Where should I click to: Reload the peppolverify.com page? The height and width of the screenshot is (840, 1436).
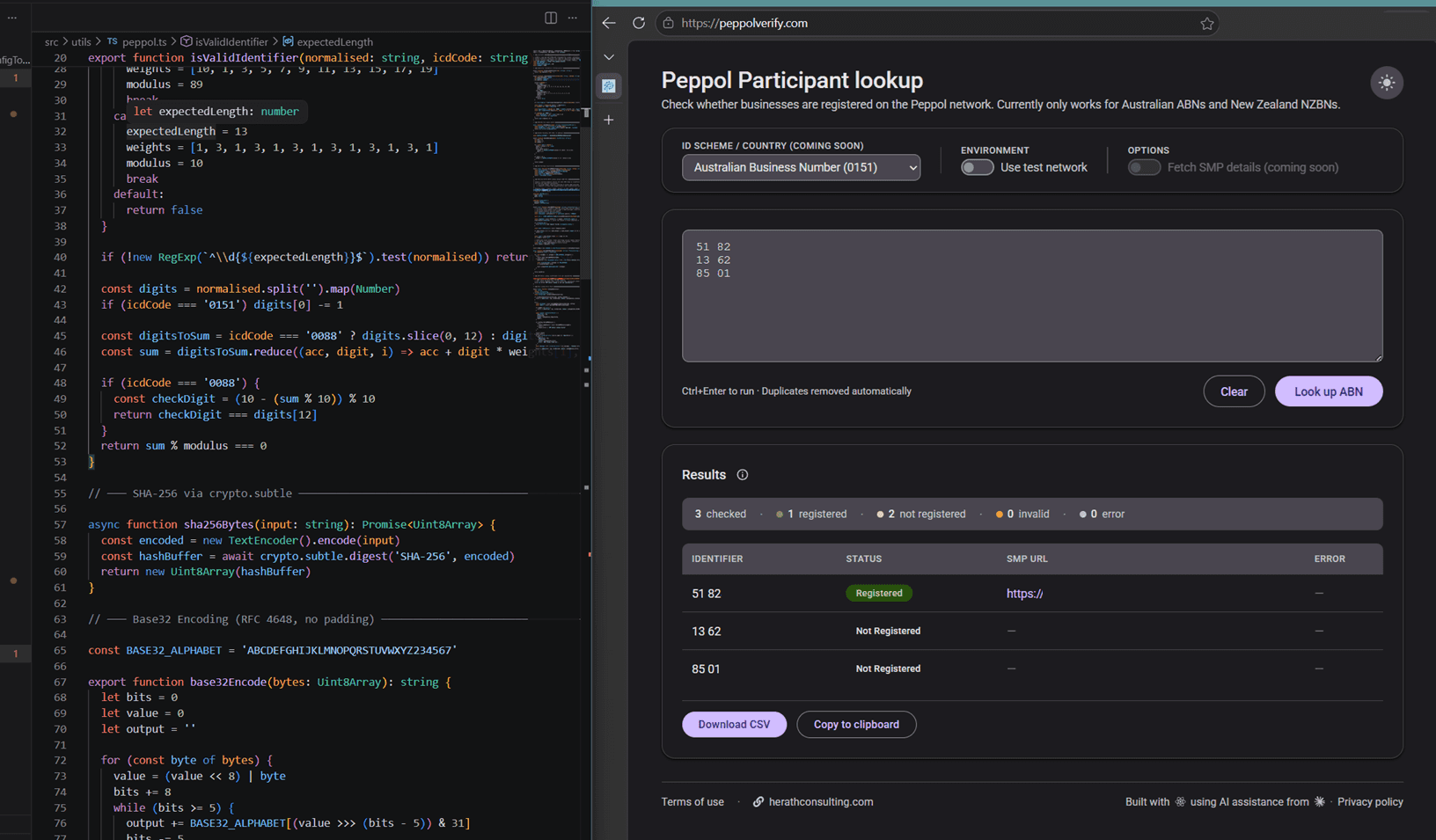639,23
